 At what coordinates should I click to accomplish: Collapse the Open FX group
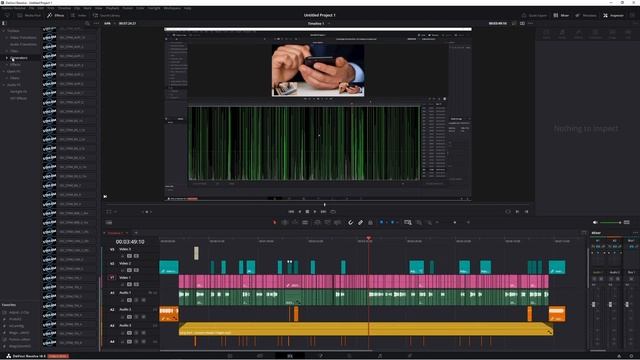[x=4, y=71]
